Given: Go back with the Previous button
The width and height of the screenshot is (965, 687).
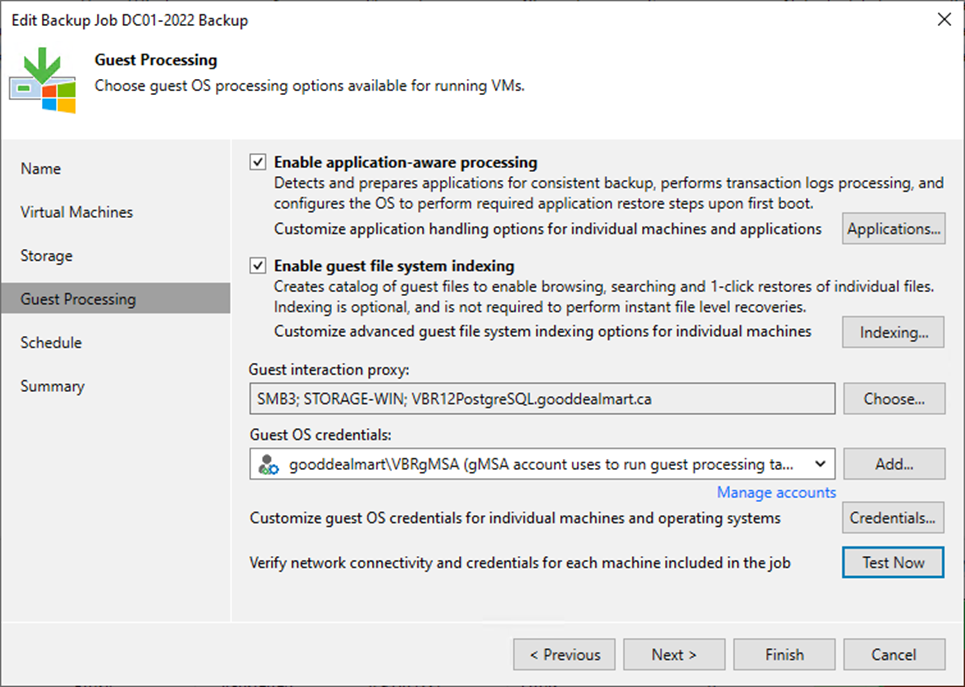Looking at the screenshot, I should (x=564, y=654).
